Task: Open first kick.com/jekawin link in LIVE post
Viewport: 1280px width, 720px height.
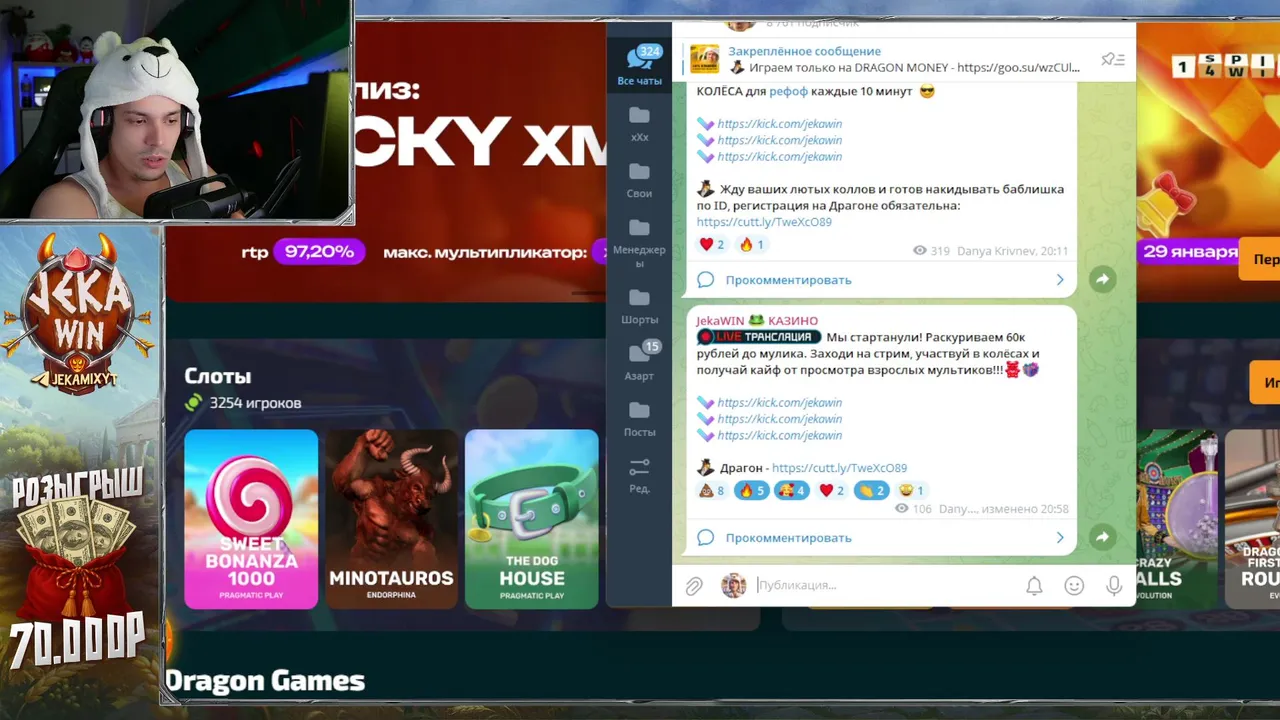Action: [779, 403]
